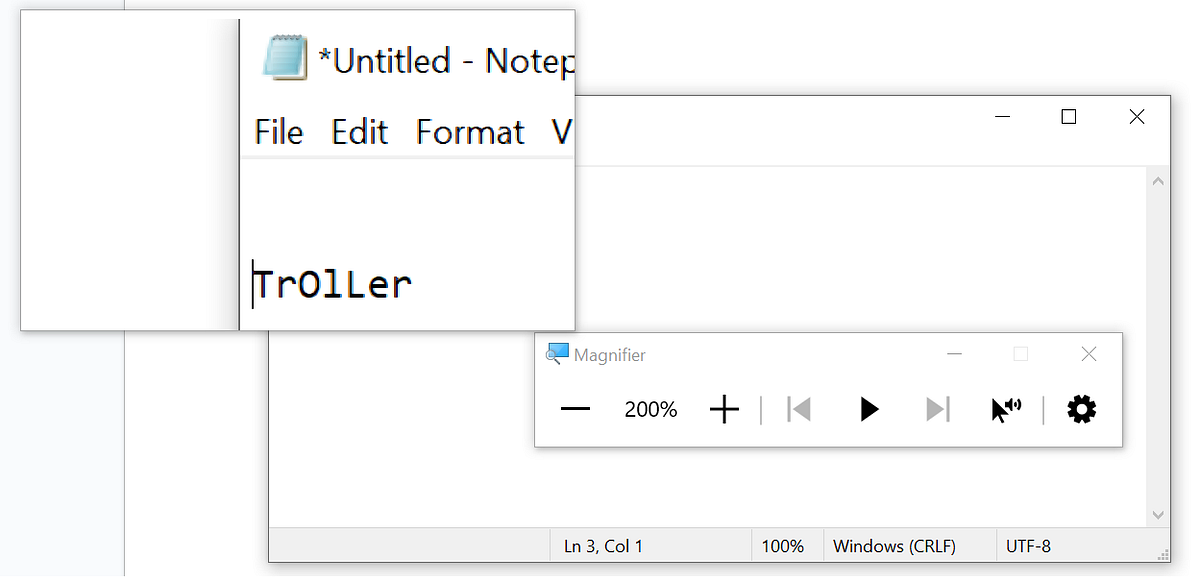The width and height of the screenshot is (1200, 577).
Task: Click the UTF-8 encoding indicator
Action: [x=1030, y=546]
